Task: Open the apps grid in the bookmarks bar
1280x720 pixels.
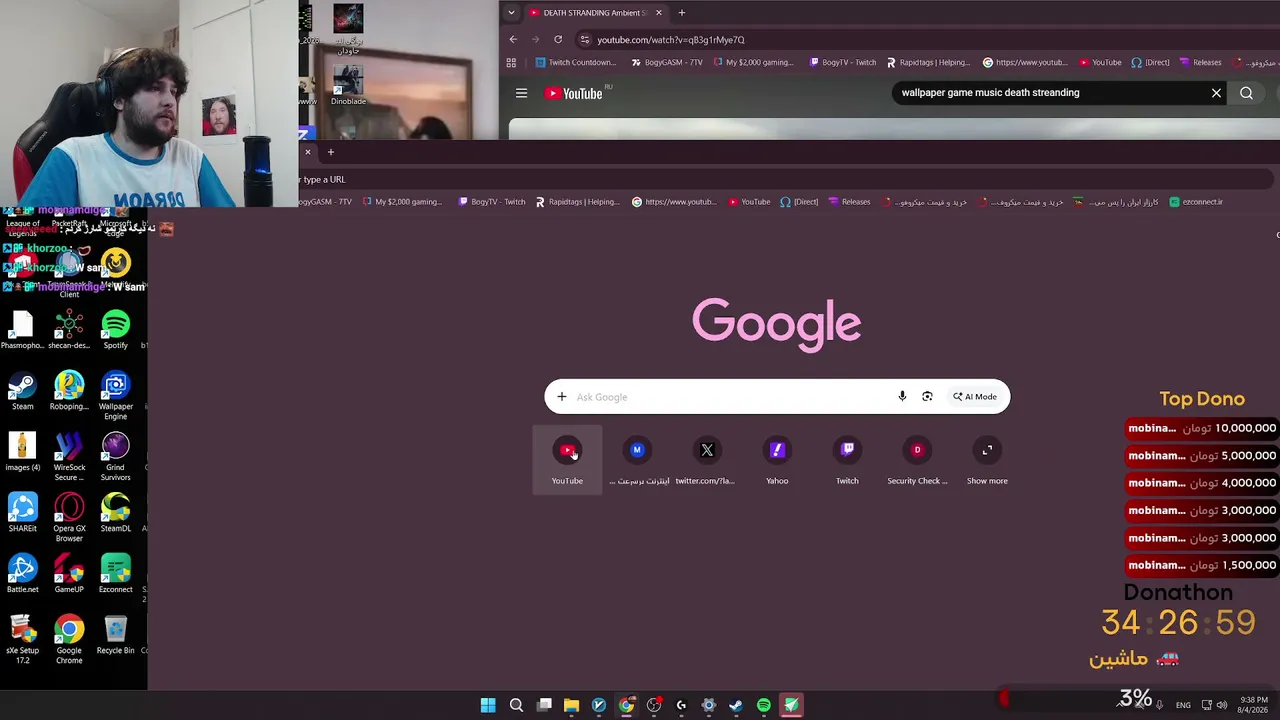Action: [x=511, y=63]
